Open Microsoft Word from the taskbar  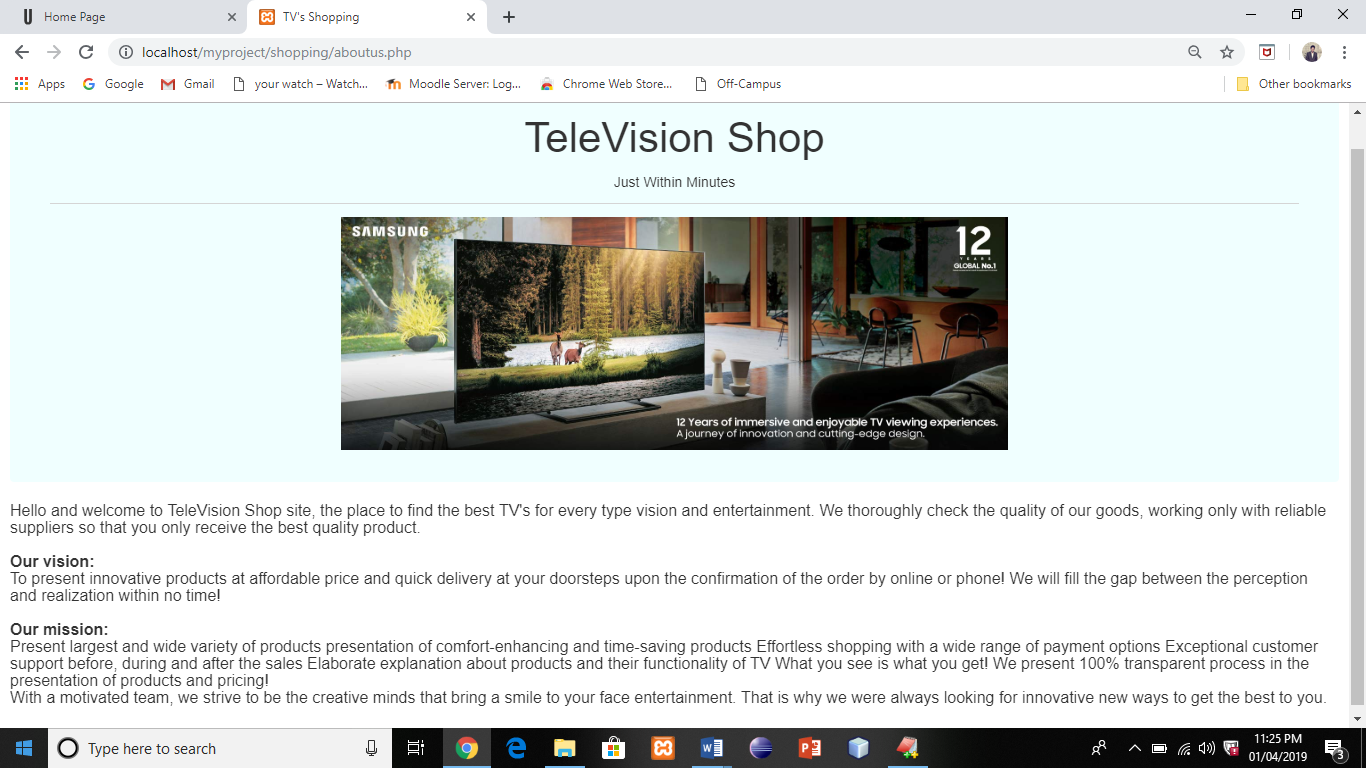coord(712,748)
